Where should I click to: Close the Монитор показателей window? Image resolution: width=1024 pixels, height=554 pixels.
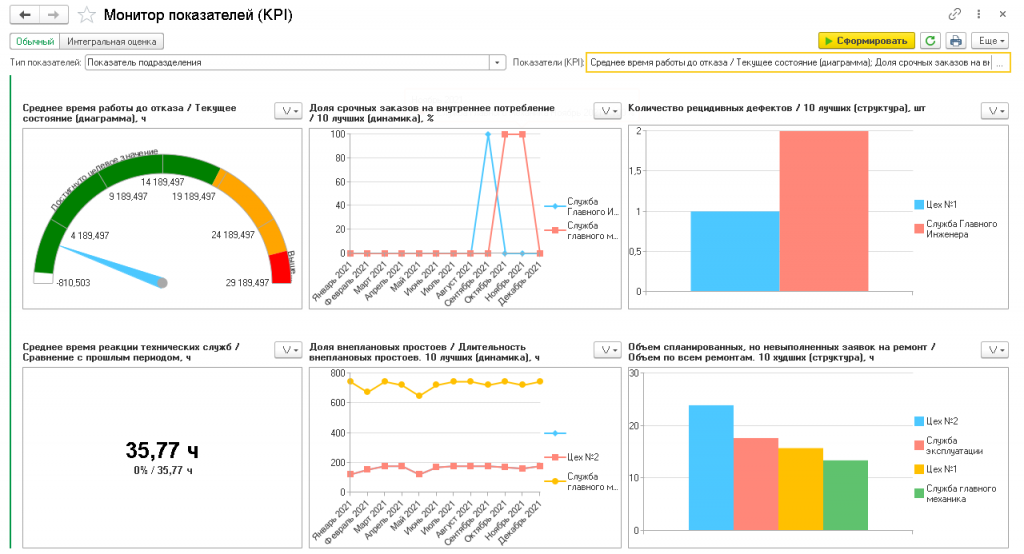pos(1002,14)
